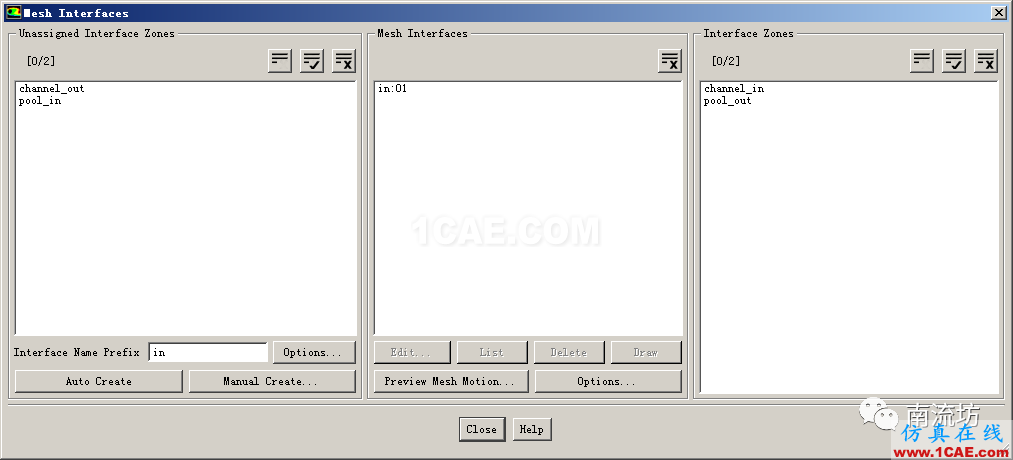Image resolution: width=1013 pixels, height=460 pixels.
Task: Click the Draw button
Action: 646,352
